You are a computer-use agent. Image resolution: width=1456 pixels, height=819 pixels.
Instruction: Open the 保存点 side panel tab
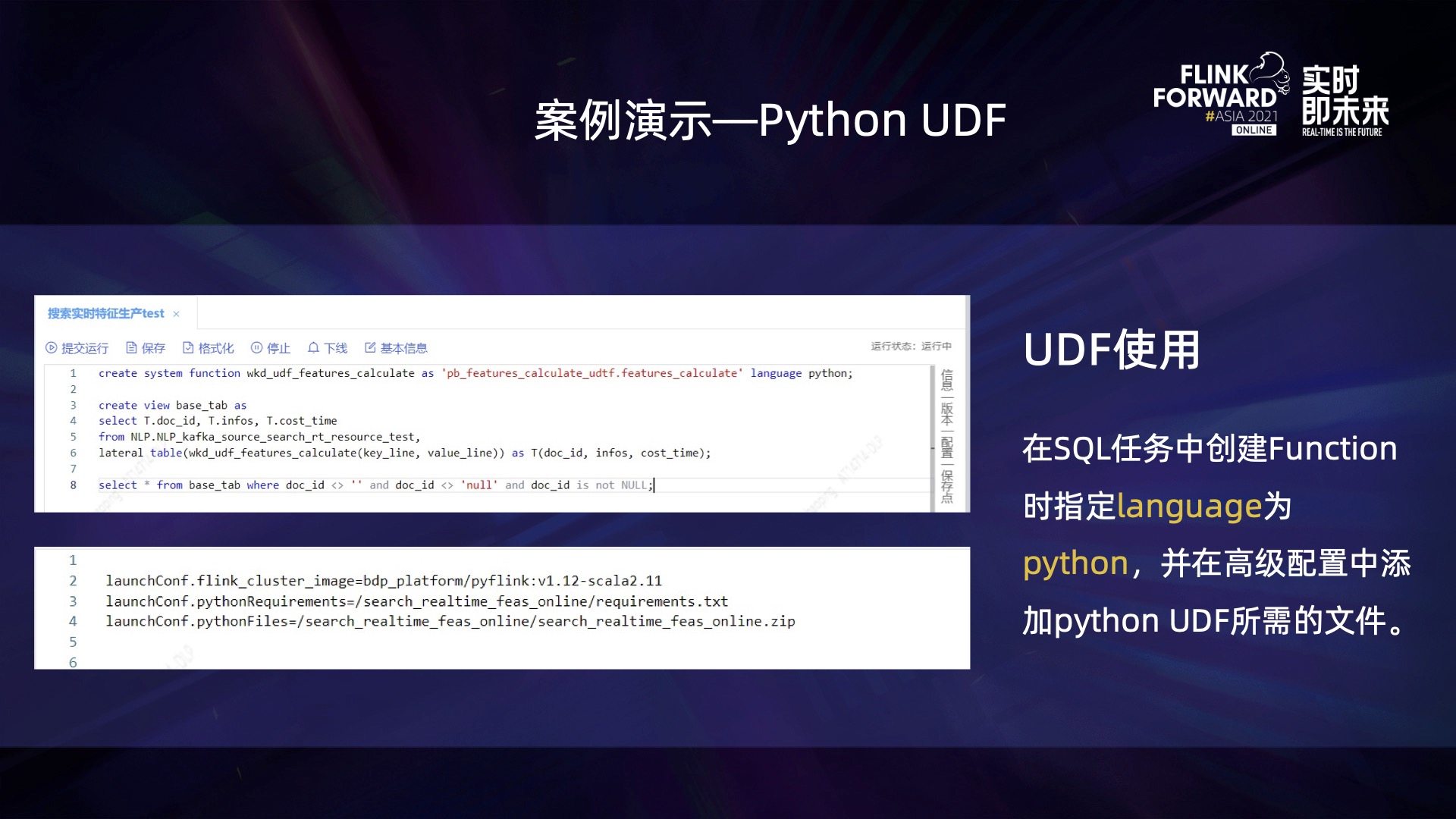[x=947, y=486]
